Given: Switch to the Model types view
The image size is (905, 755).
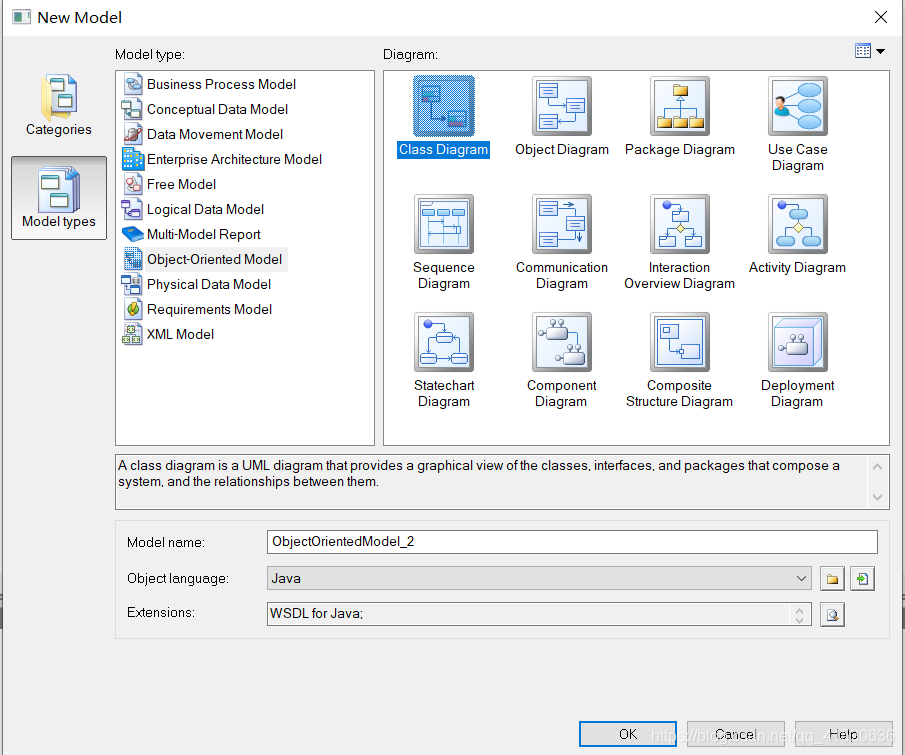Looking at the screenshot, I should tap(59, 197).
